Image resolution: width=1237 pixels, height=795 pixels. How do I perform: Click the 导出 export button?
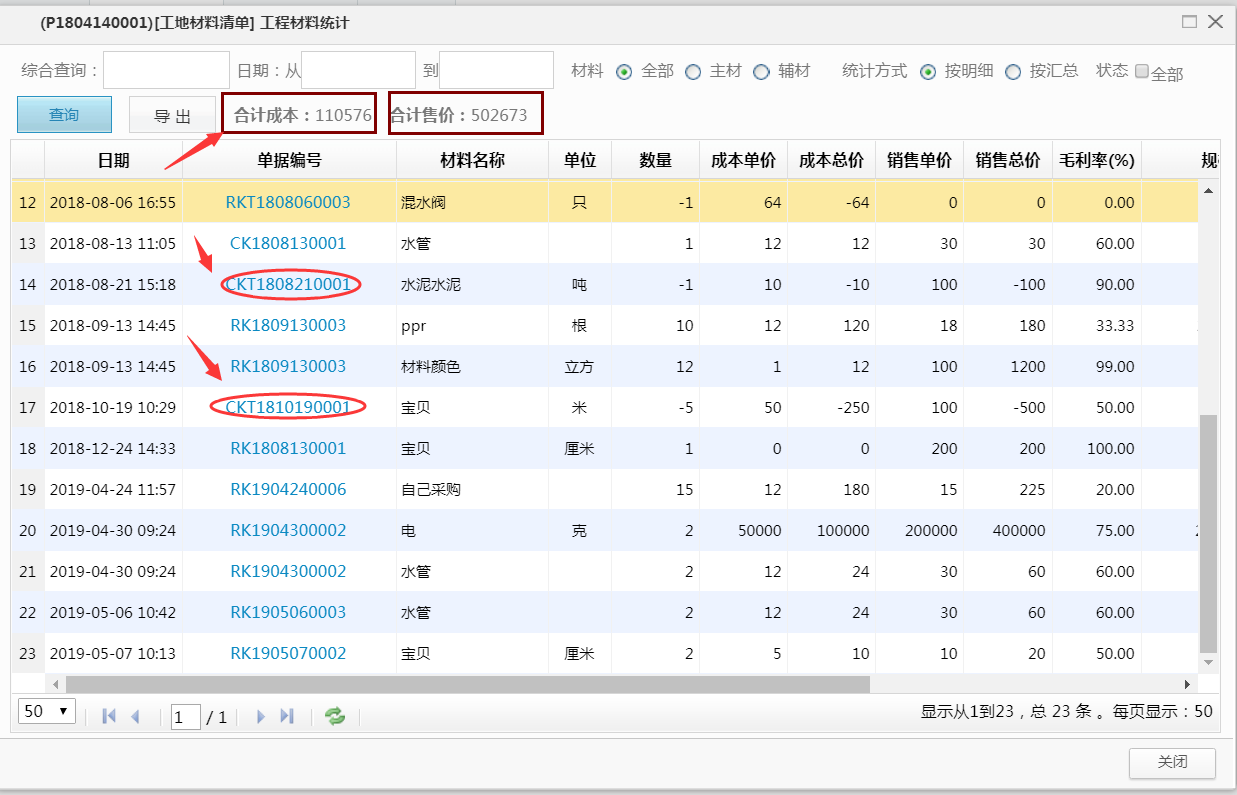coord(172,116)
